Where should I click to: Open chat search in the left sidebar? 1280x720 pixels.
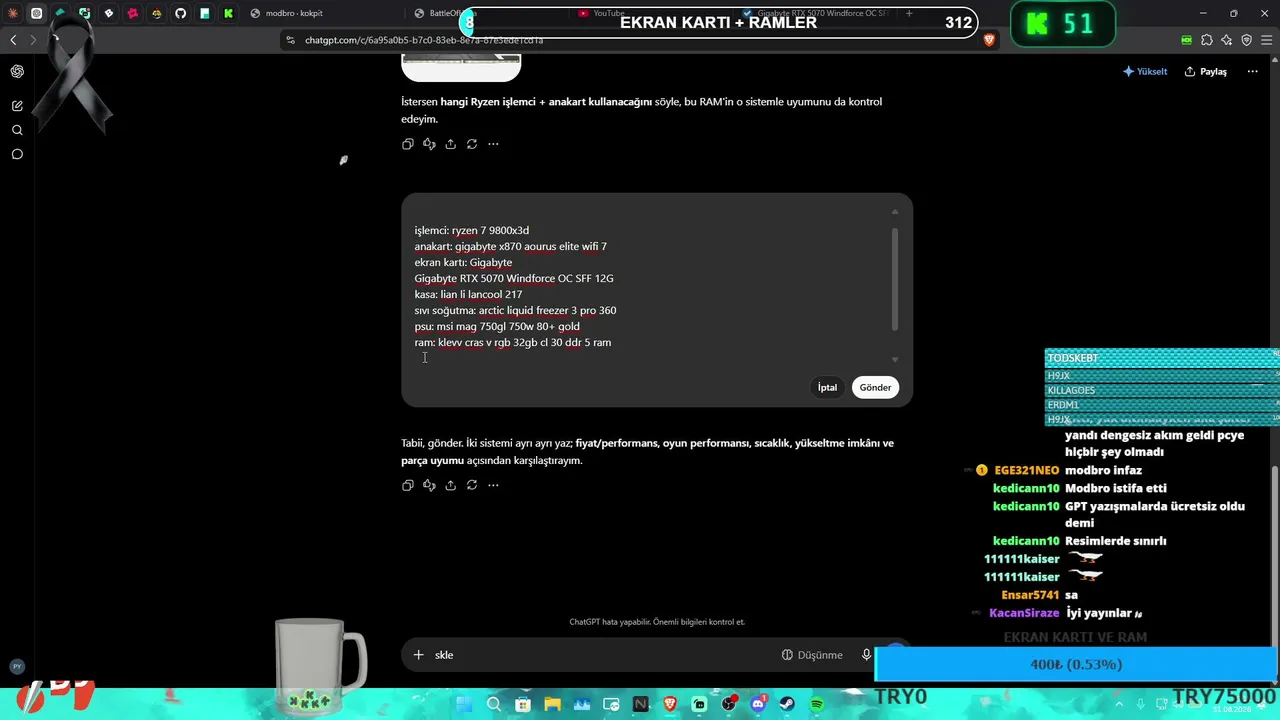17,130
